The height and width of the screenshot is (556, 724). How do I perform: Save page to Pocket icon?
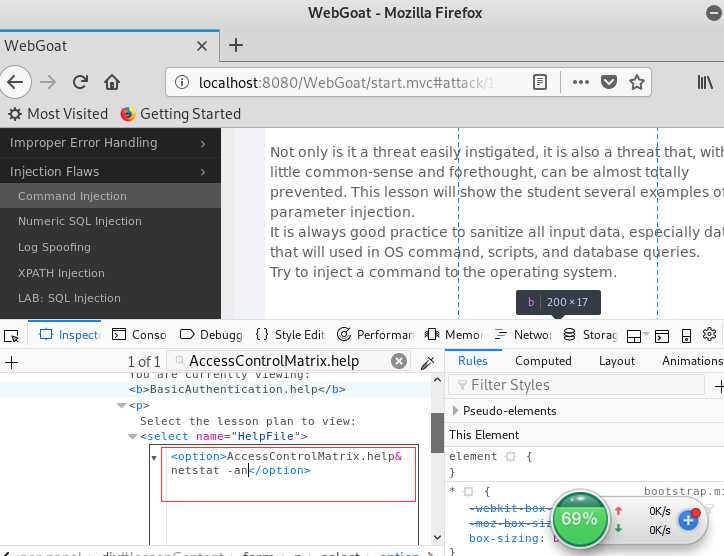tap(609, 82)
